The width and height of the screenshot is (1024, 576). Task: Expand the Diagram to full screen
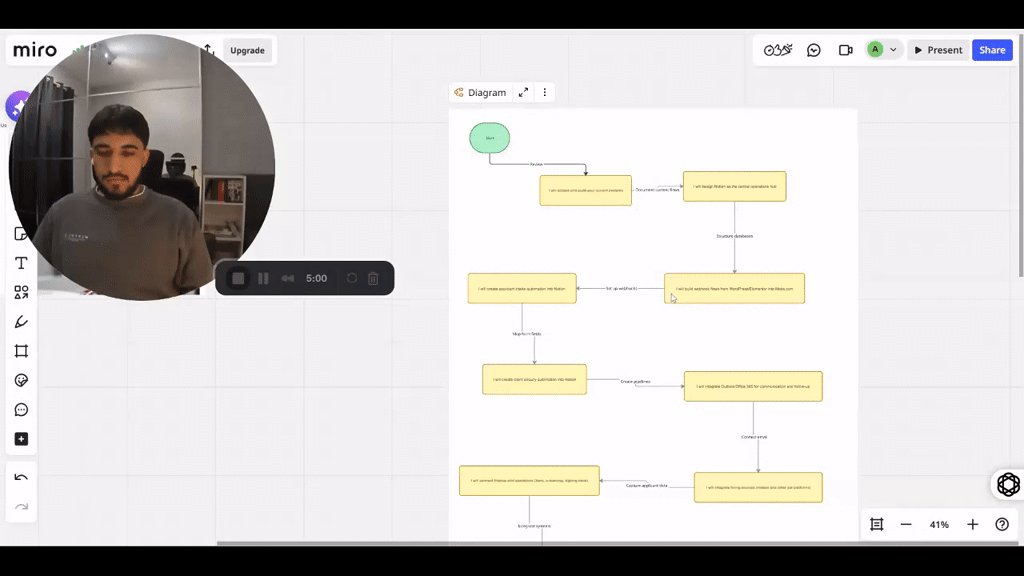coord(523,92)
